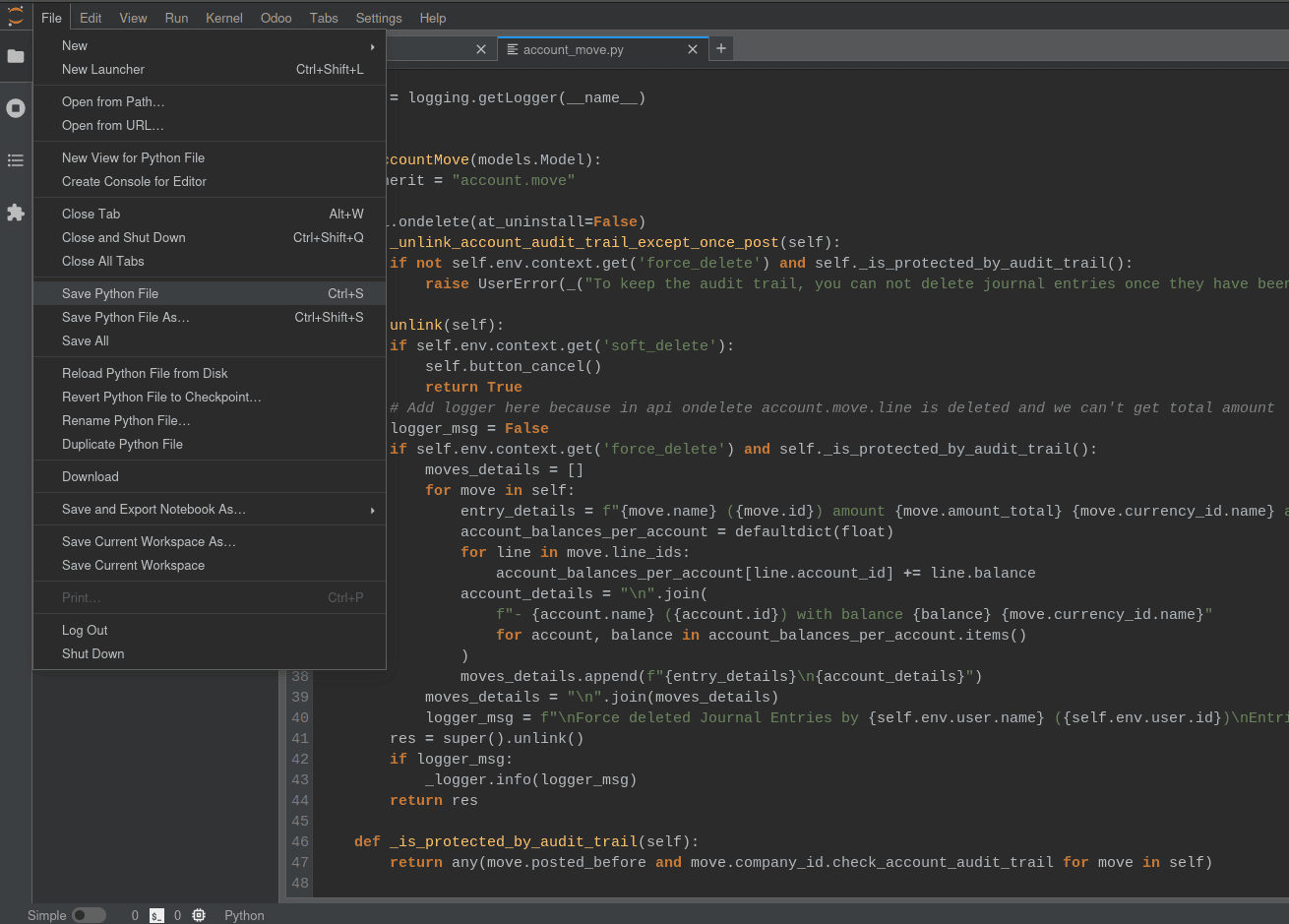Toggle Simple mode switch
The width and height of the screenshot is (1289, 924).
pos(89,915)
